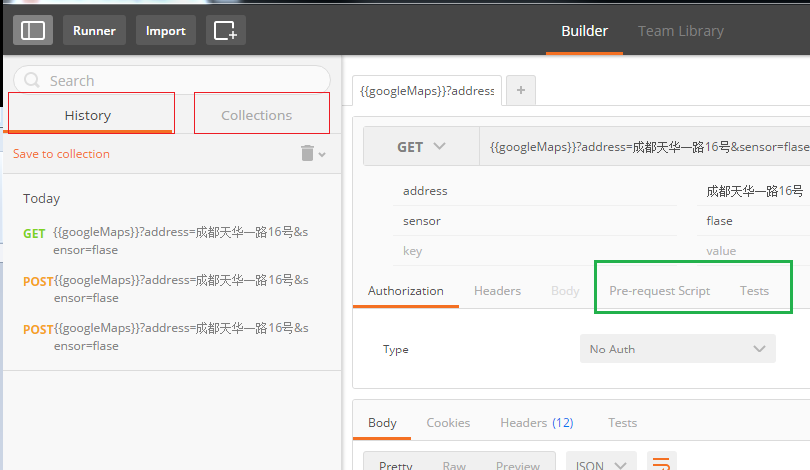Click the search magnifier icon
This screenshot has height=470, width=810.
(x=32, y=80)
